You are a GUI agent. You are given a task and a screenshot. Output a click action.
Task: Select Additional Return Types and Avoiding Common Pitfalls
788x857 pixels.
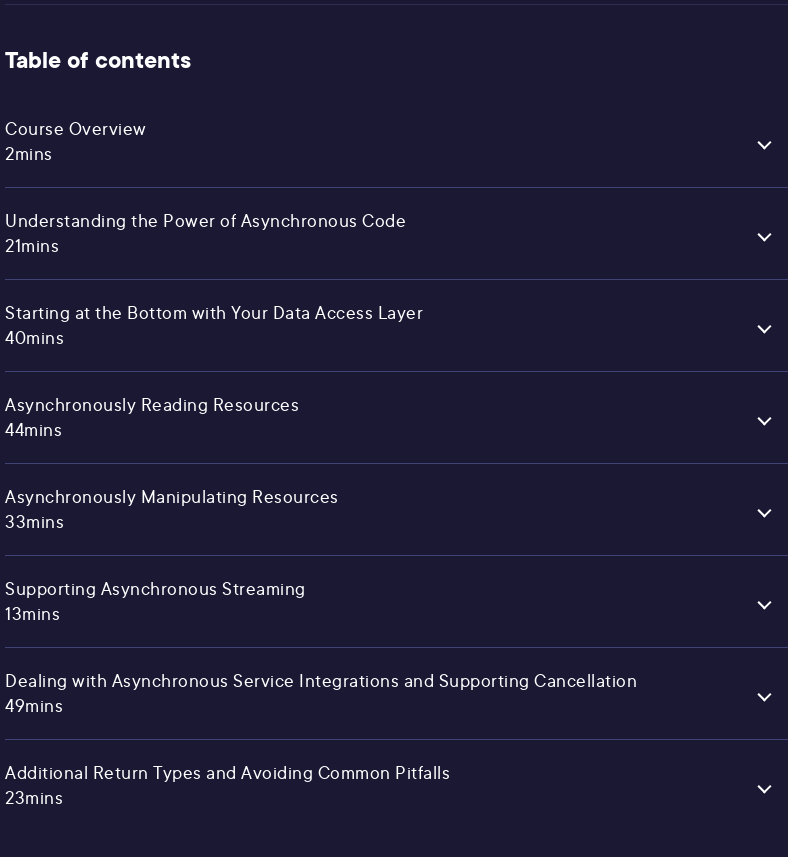tap(227, 773)
